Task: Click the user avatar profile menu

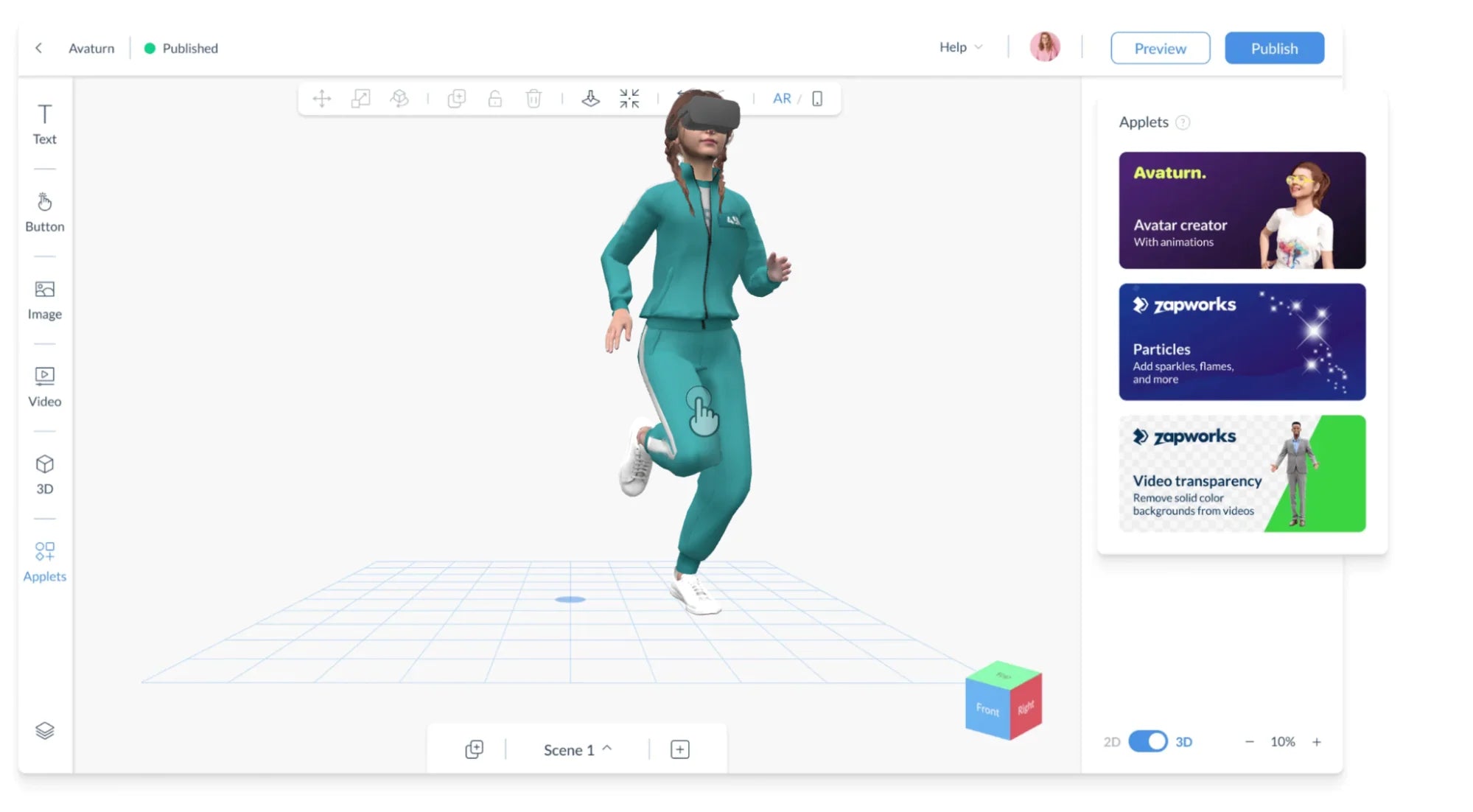Action: (1044, 47)
